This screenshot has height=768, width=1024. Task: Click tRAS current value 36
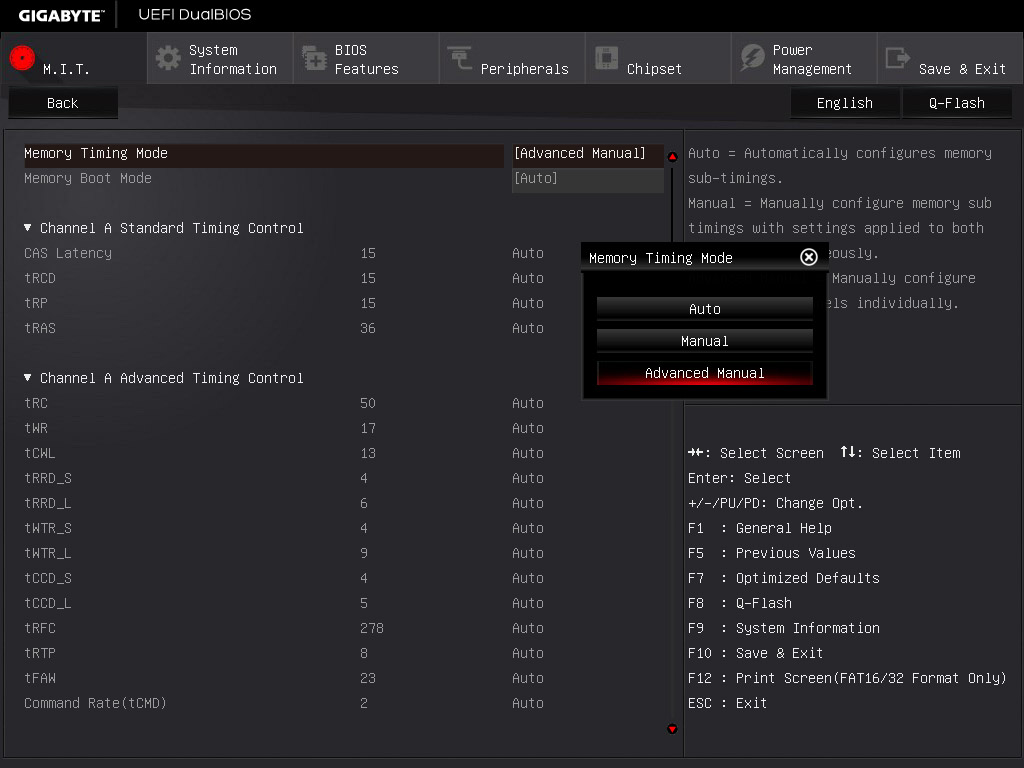368,328
